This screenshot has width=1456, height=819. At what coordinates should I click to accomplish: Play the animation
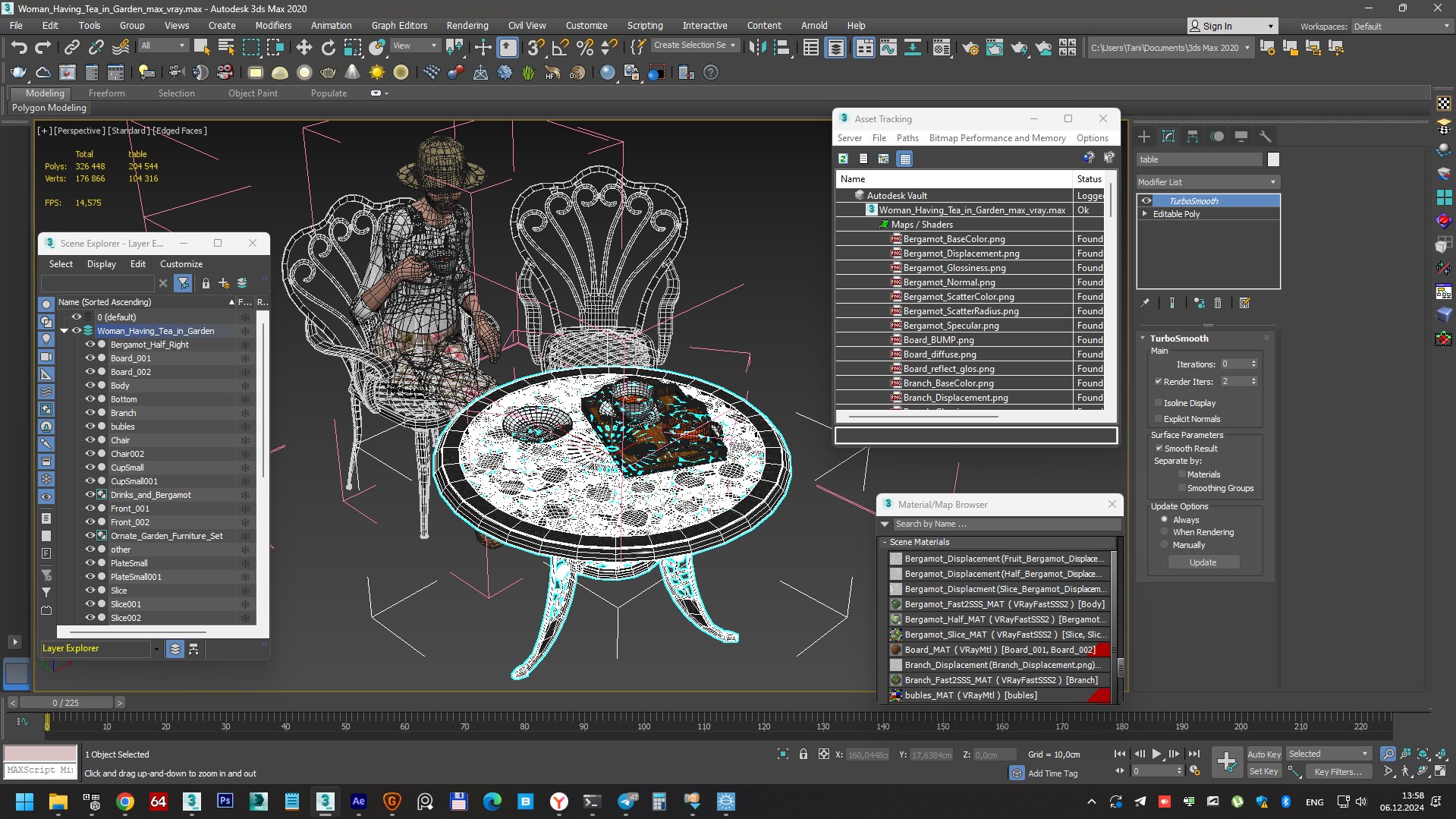point(1156,754)
